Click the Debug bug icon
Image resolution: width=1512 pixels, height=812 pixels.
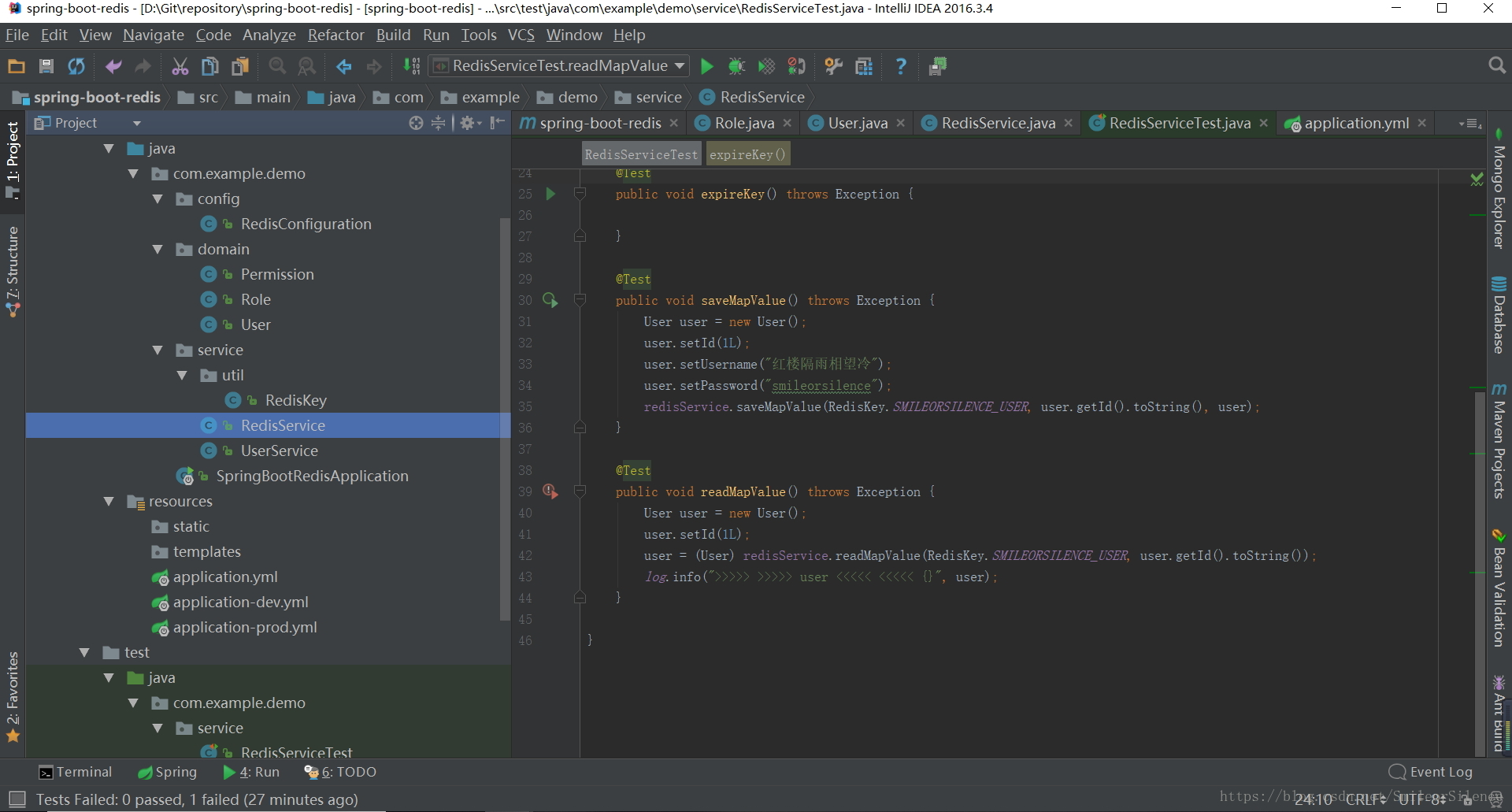pyautogui.click(x=736, y=67)
